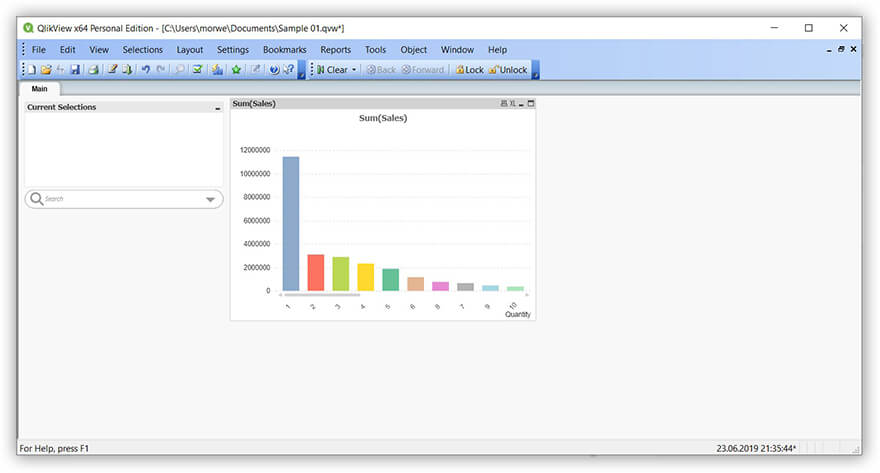880x473 pixels.
Task: Select the tall blue bar for quantity 1
Action: (x=291, y=223)
